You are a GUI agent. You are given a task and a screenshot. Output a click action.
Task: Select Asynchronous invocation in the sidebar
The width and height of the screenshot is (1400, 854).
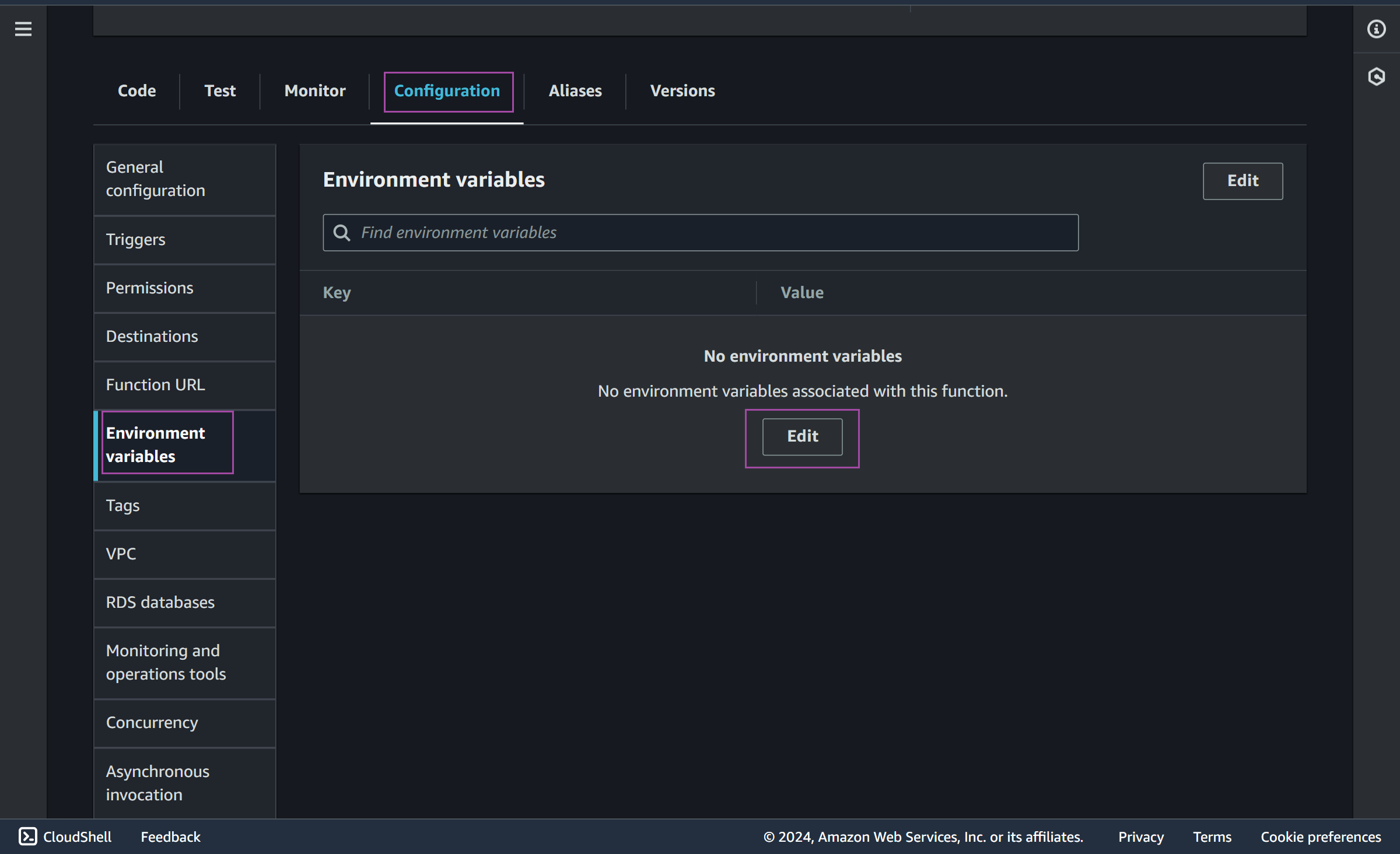[157, 782]
